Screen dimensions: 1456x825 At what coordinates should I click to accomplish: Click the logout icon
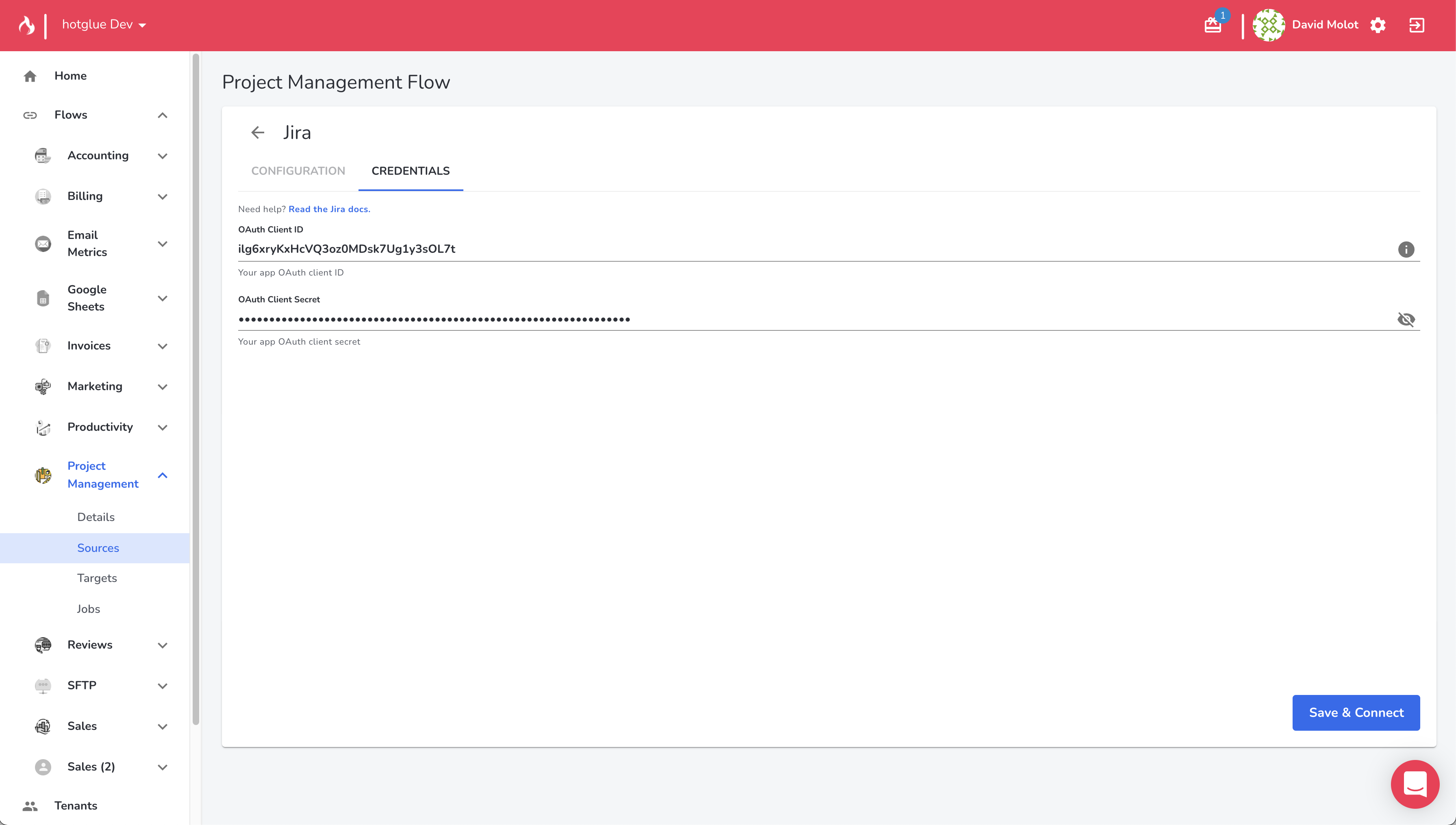tap(1416, 25)
